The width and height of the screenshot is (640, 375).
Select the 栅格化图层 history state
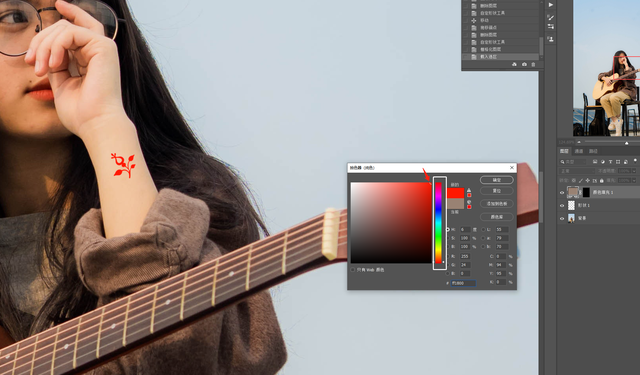pos(500,49)
